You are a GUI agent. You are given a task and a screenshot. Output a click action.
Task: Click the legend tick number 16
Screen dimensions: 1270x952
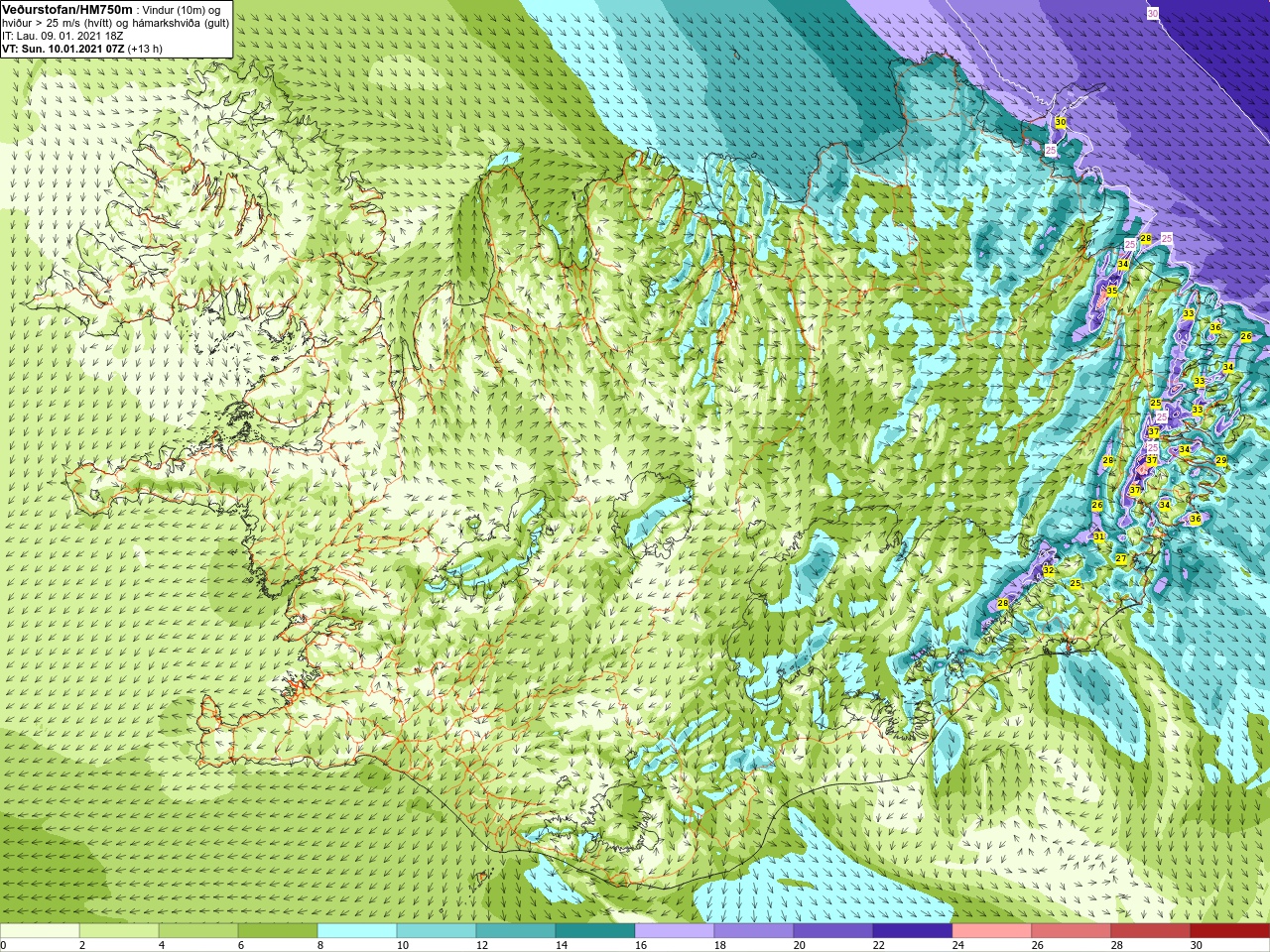pyautogui.click(x=641, y=945)
